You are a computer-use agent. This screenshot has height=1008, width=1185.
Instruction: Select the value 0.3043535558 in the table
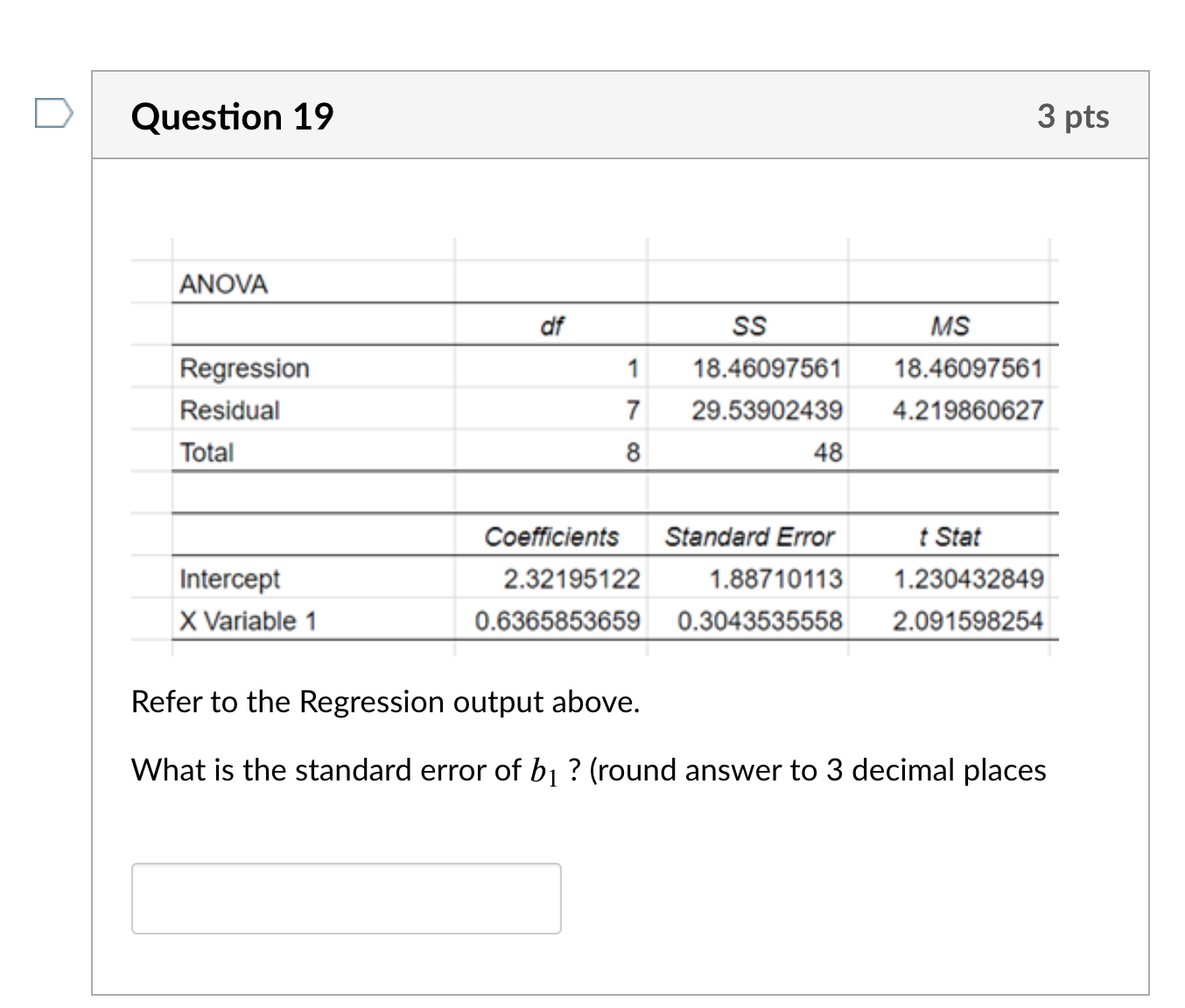tap(761, 621)
